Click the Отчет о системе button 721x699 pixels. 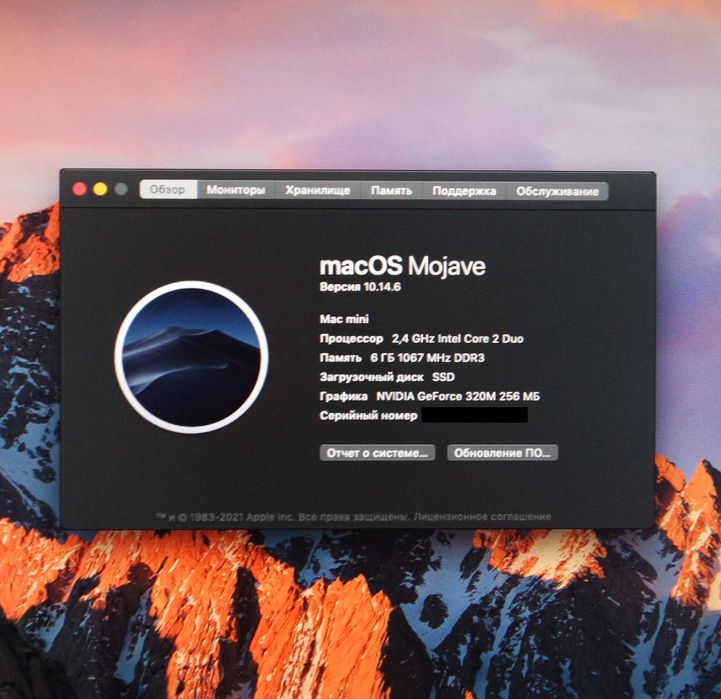point(377,453)
